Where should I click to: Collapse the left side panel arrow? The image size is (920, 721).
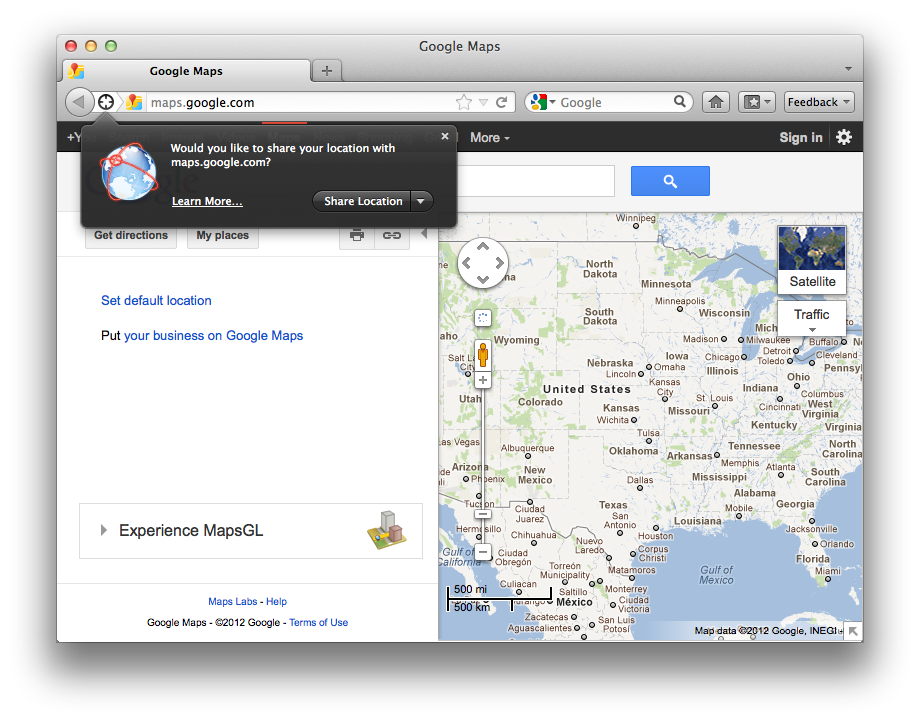pos(423,234)
